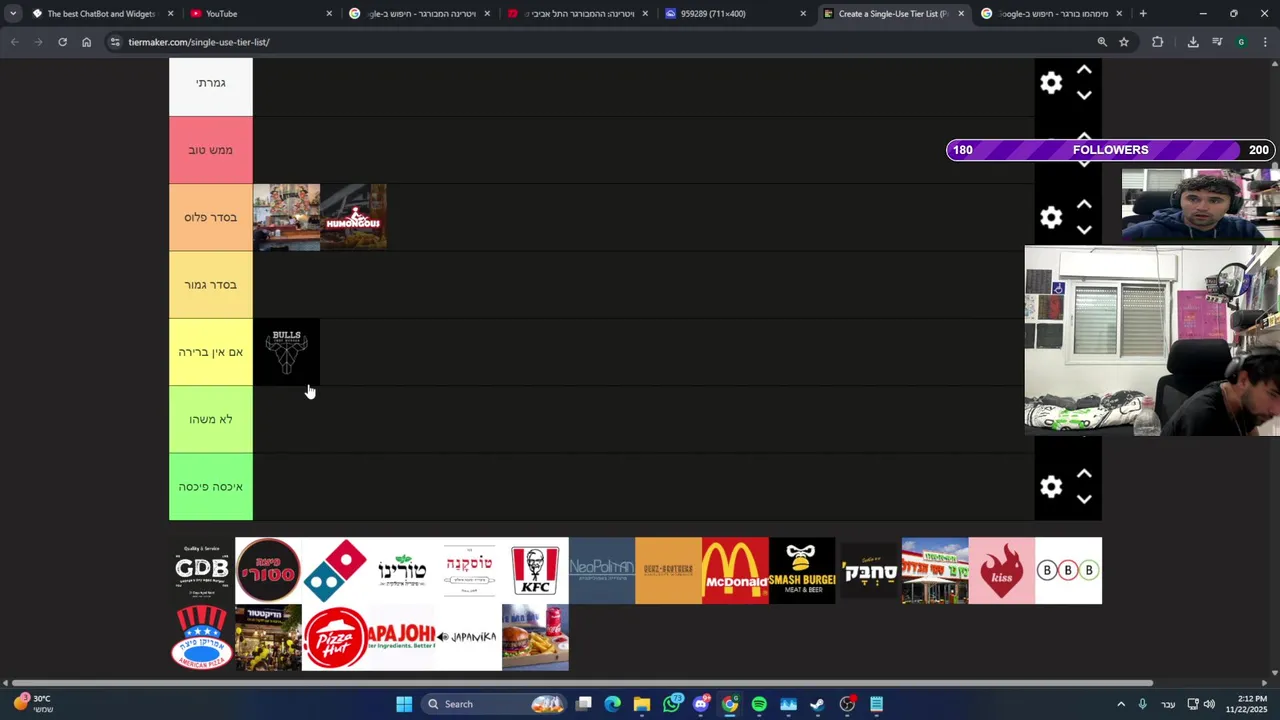Select the KFC logo image
1280x720 pixels.
535,570
